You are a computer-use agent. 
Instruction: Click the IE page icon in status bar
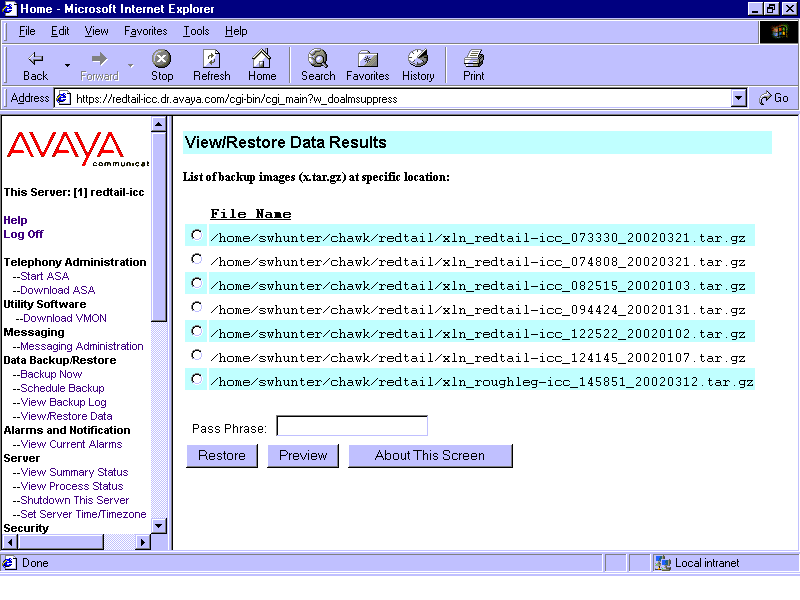click(9, 563)
